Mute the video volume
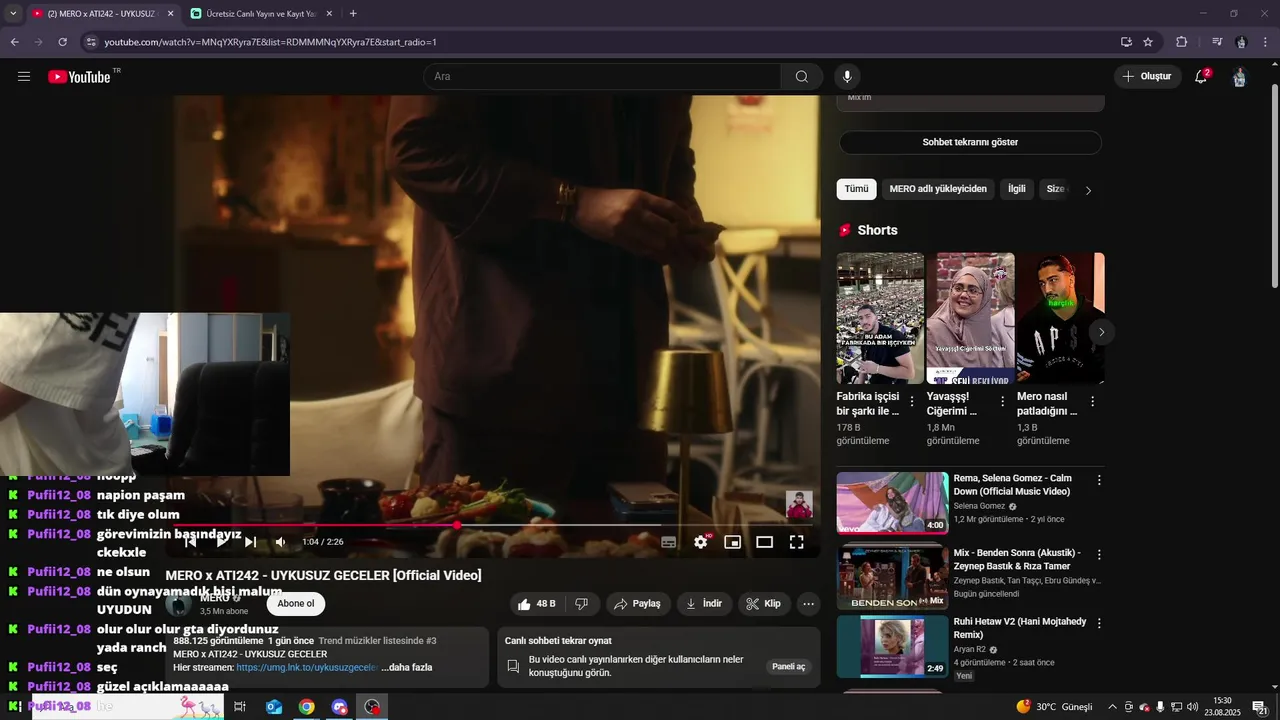 281,542
